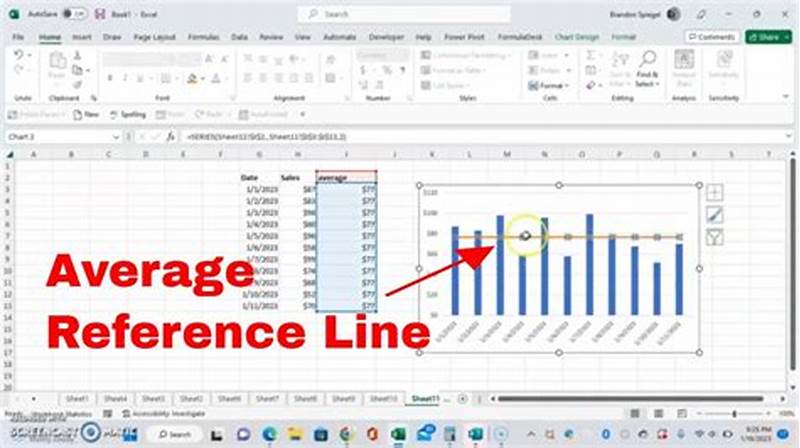The height and width of the screenshot is (448, 800).
Task: Click the Insert Function fx icon
Action: click(x=170, y=137)
